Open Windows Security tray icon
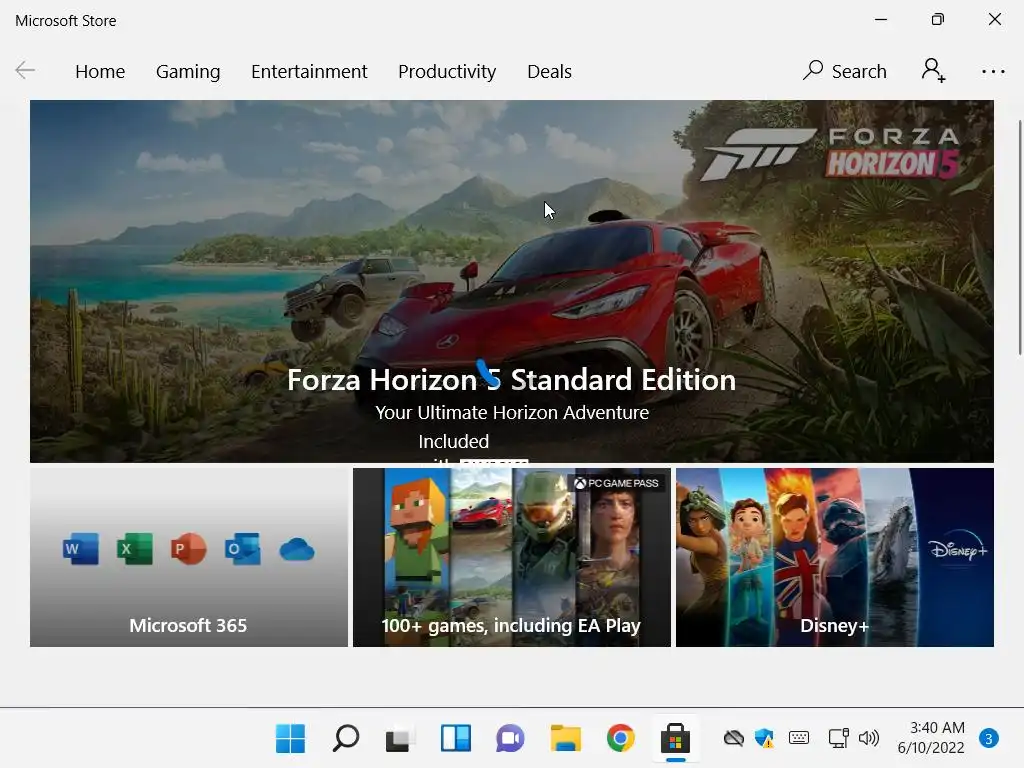Screen dimensions: 1024x768 click(764, 738)
